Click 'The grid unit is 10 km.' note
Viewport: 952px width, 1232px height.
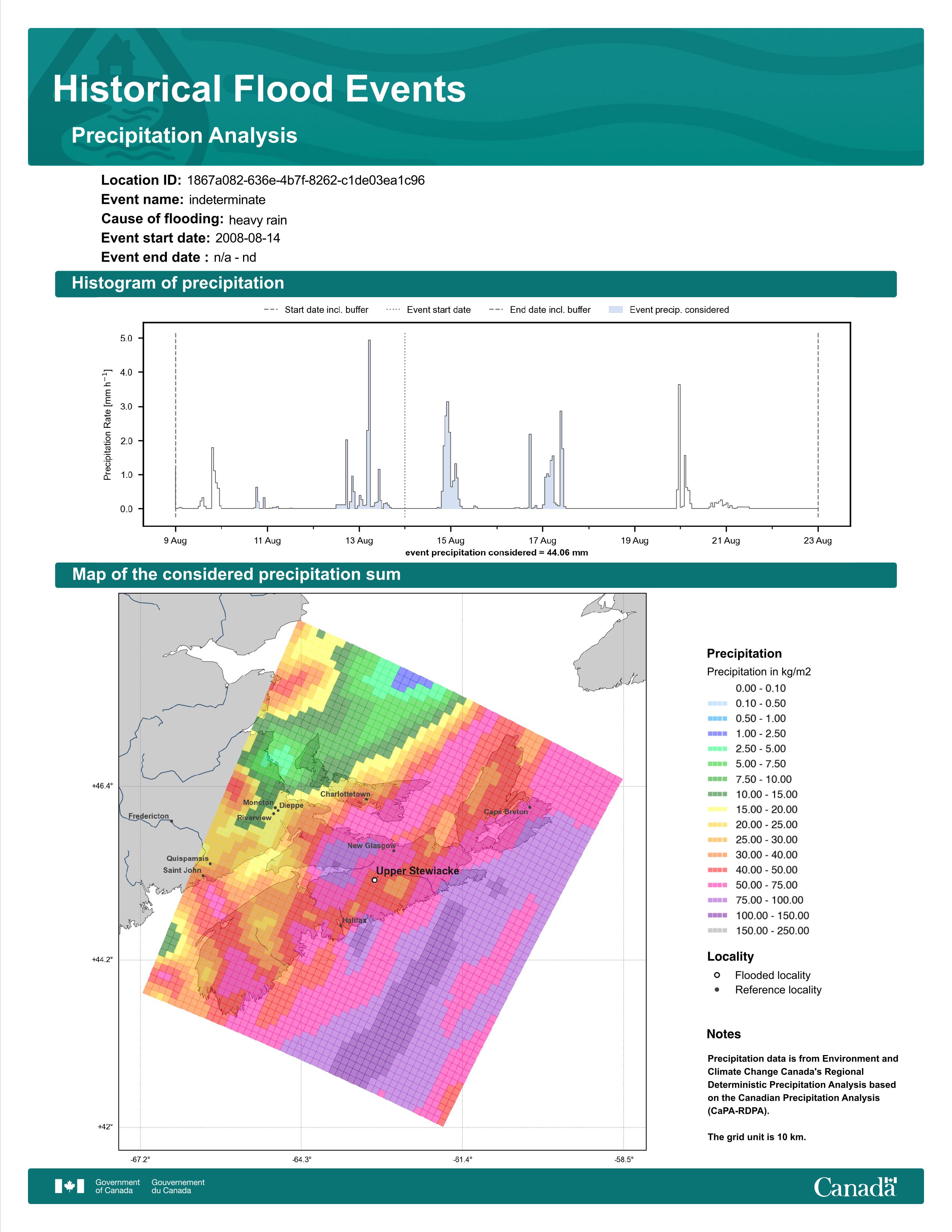tap(757, 1137)
